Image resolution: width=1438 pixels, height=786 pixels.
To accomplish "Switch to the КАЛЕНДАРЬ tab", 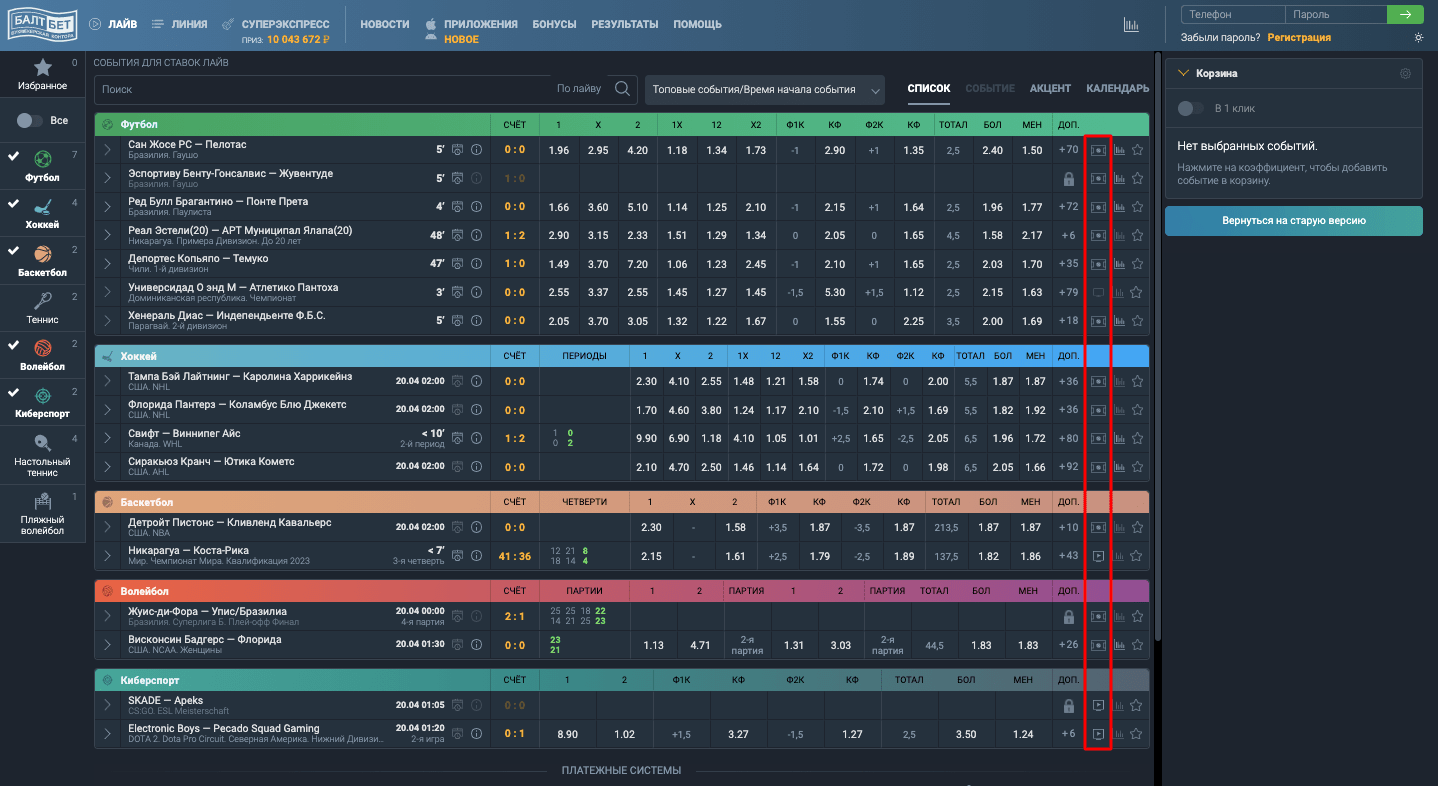I will [x=1118, y=88].
